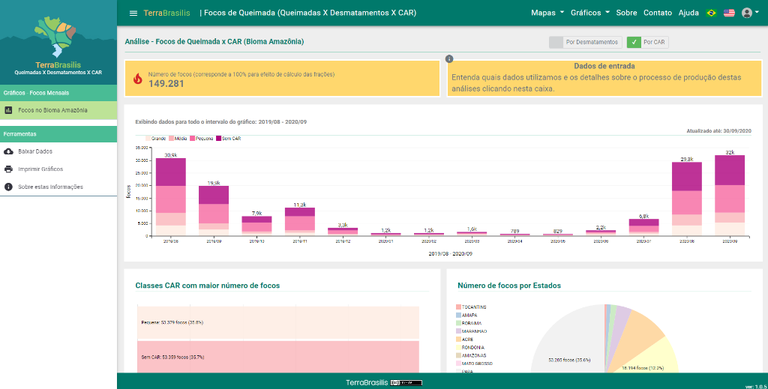Click the flame icon in Número de focos card
The height and width of the screenshot is (389, 768).
tap(138, 78)
